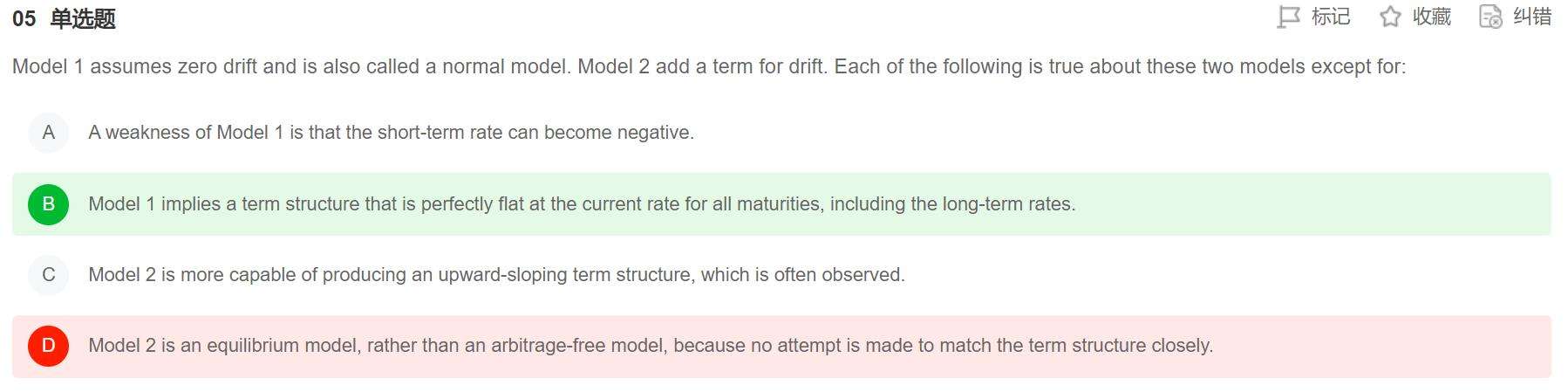Click the question number 05
1568x392 pixels.
(x=24, y=19)
